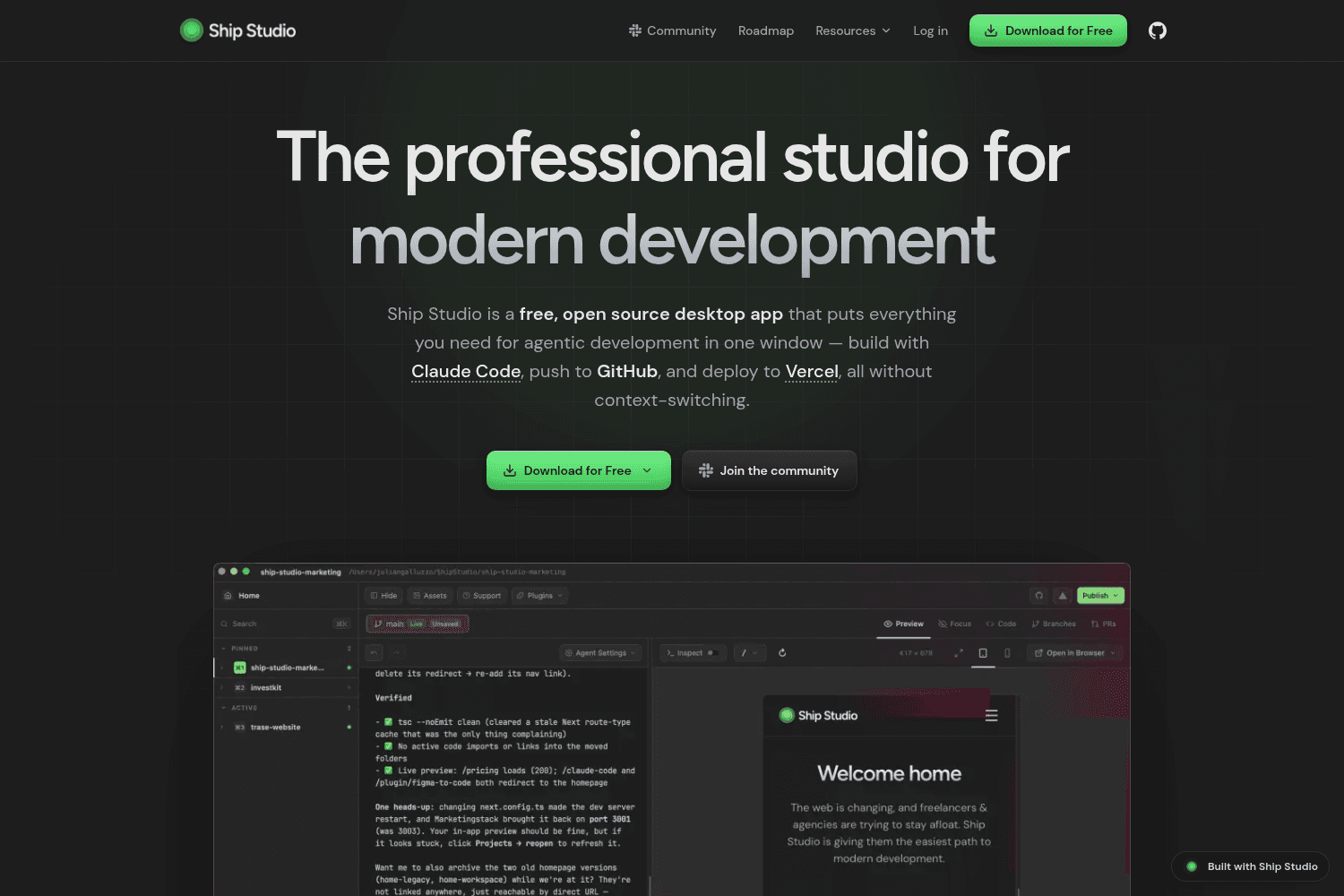Screen dimensions: 1344x896
Task: Open the Assets panel
Action: [x=430, y=596]
